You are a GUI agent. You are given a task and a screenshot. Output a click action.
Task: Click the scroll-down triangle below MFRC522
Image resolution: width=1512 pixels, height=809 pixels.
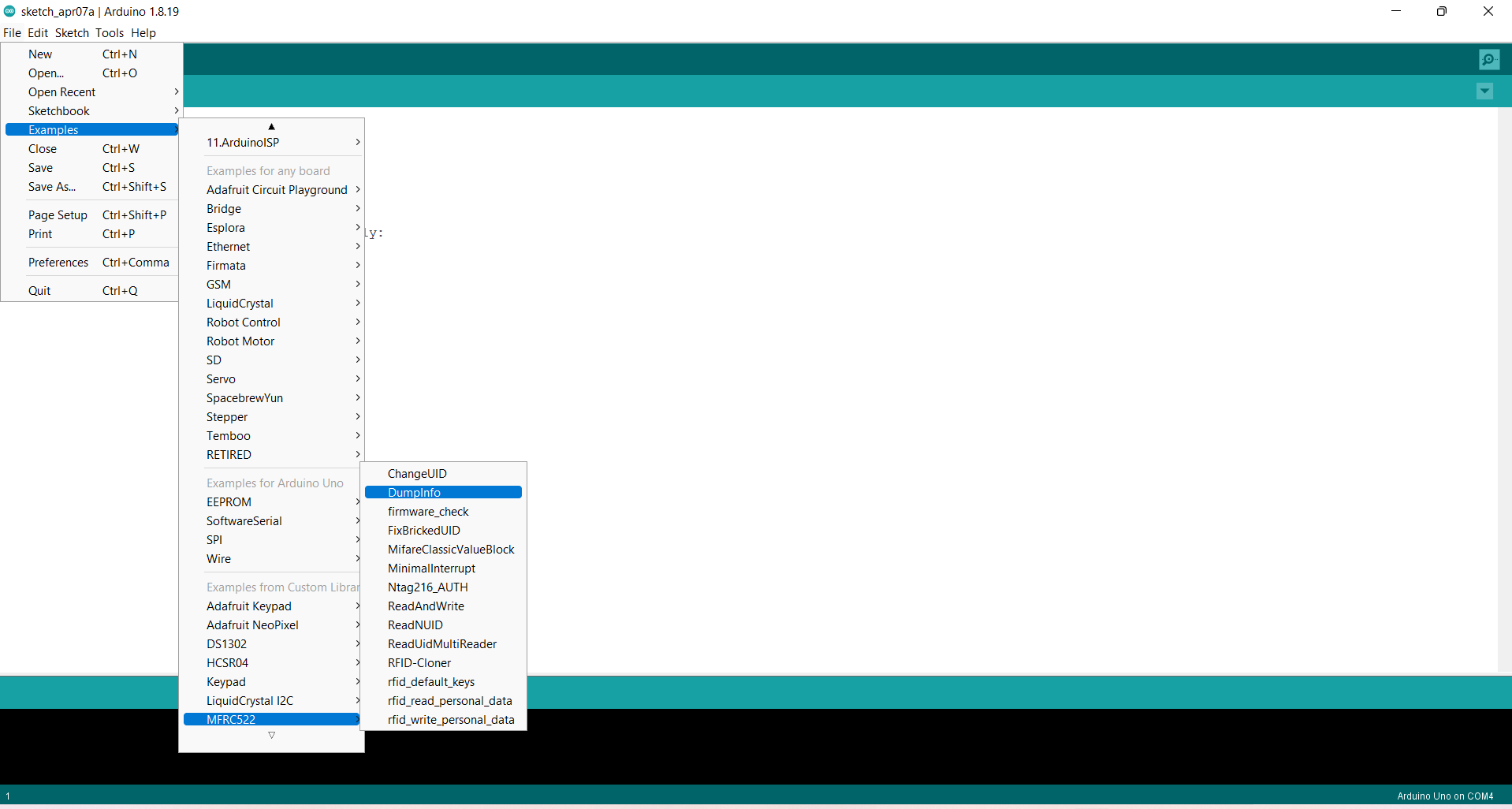pyautogui.click(x=271, y=735)
